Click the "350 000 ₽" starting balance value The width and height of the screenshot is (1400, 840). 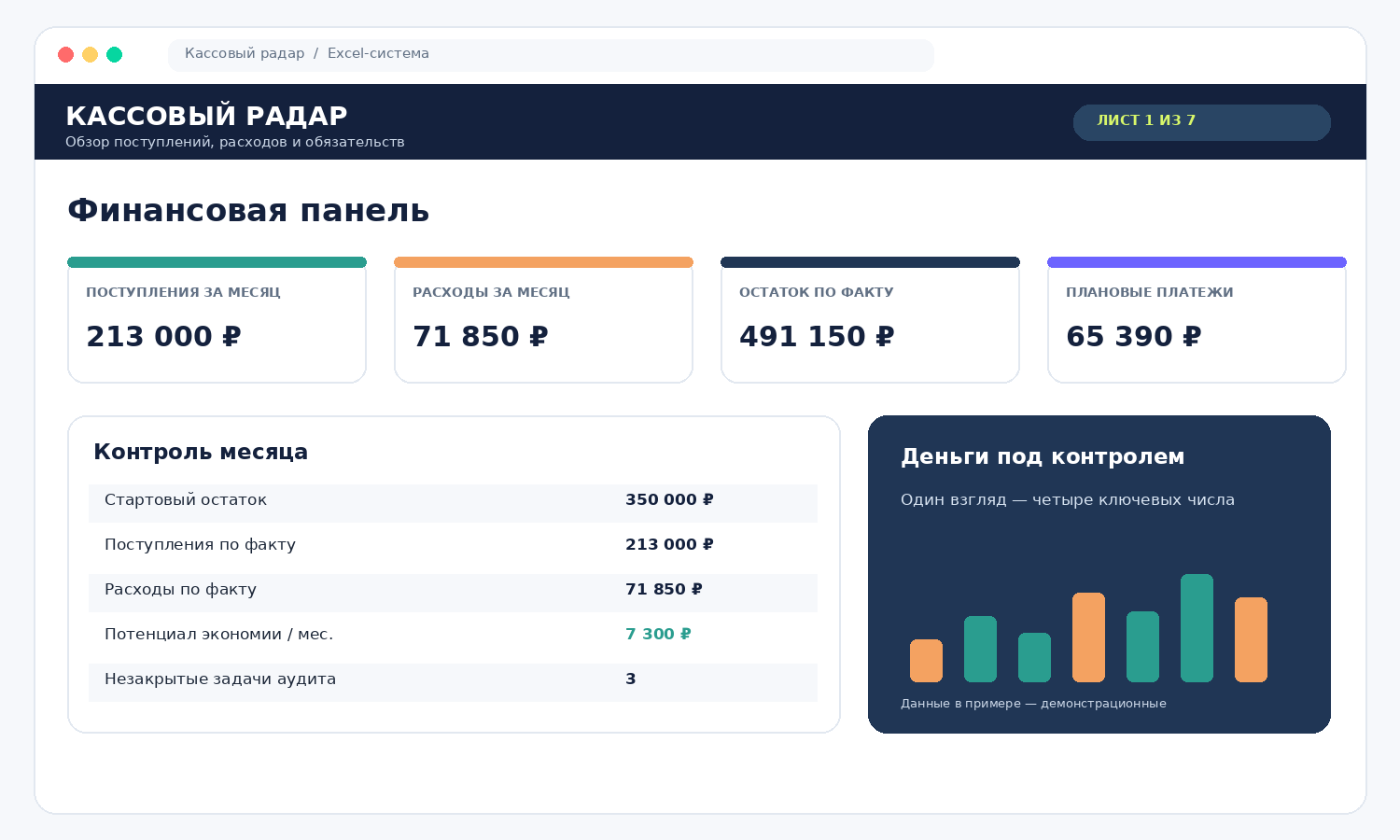pyautogui.click(x=669, y=500)
